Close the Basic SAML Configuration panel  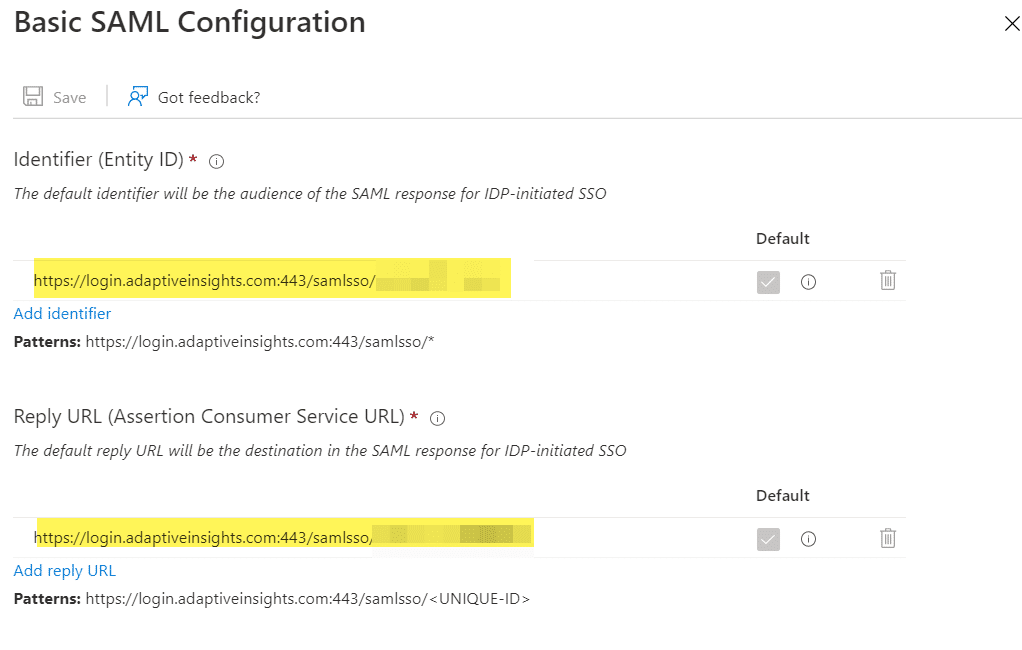pos(1011,24)
